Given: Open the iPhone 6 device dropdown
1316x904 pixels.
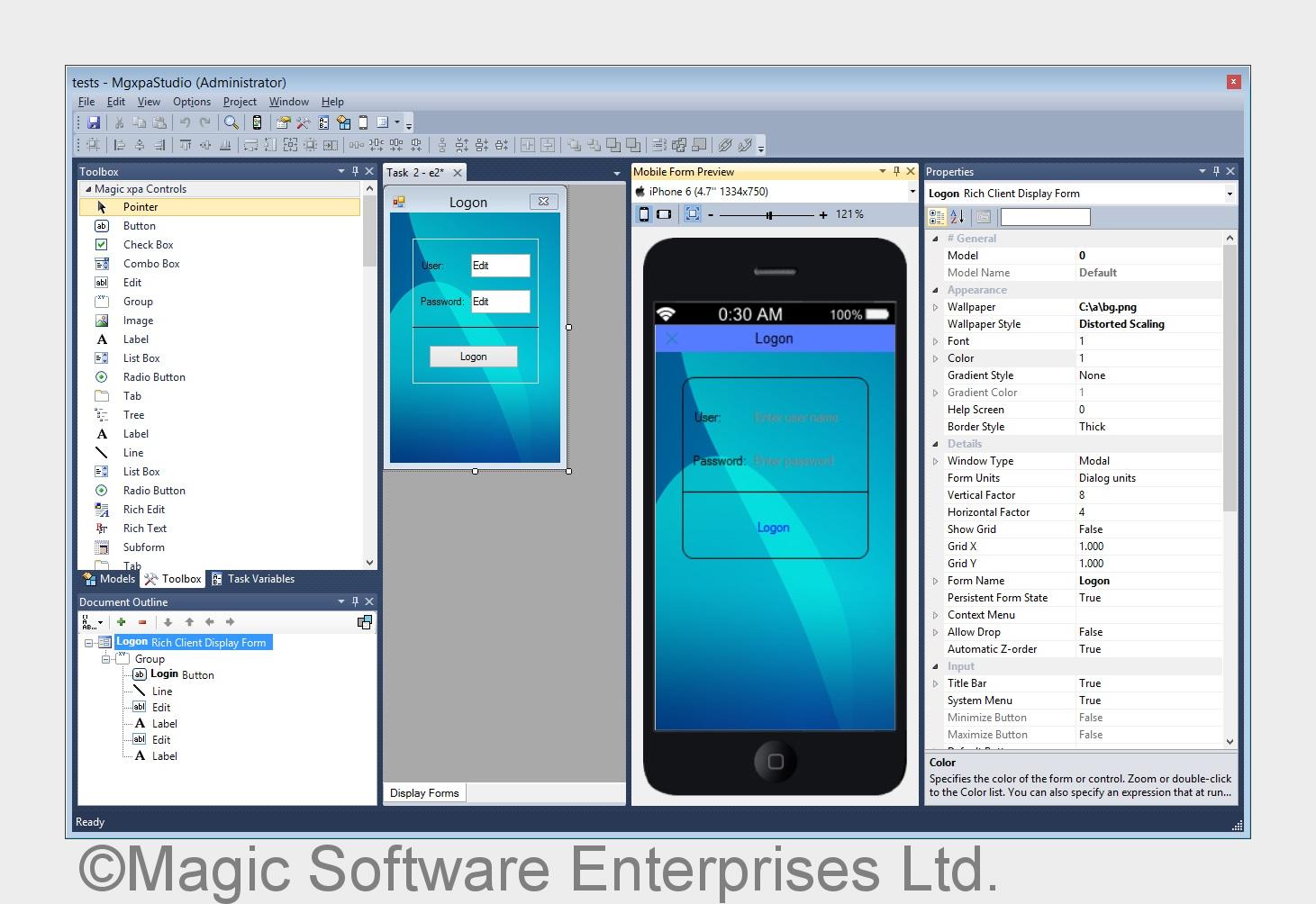Looking at the screenshot, I should (912, 192).
